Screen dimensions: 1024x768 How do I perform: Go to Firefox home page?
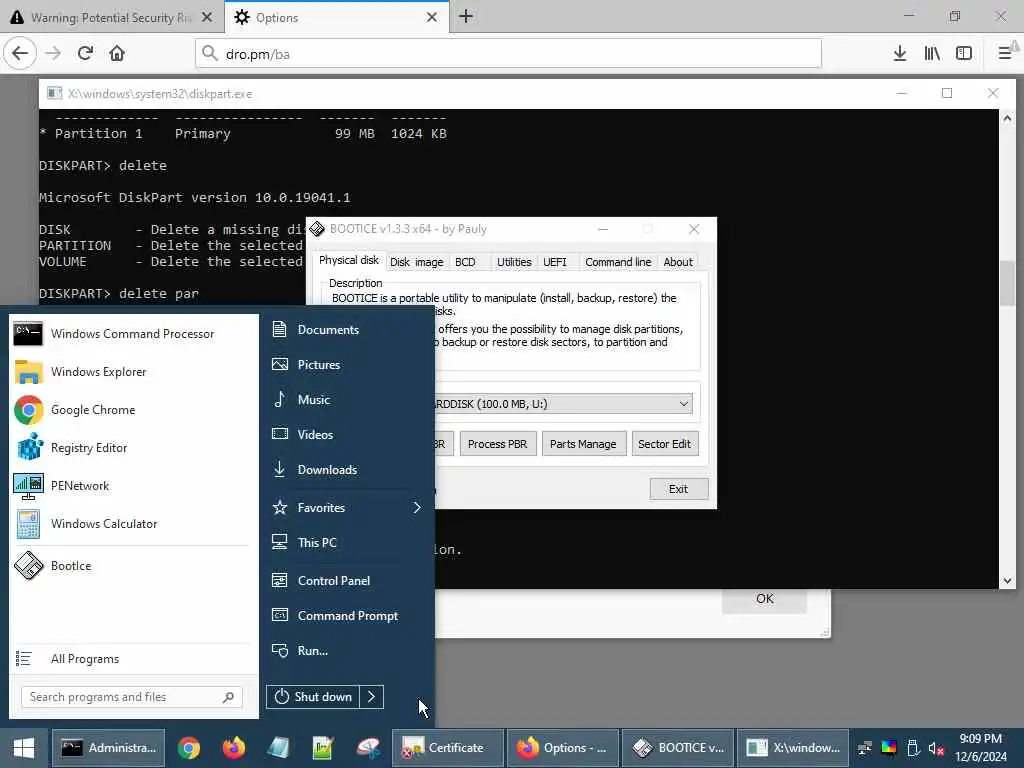[x=117, y=54]
